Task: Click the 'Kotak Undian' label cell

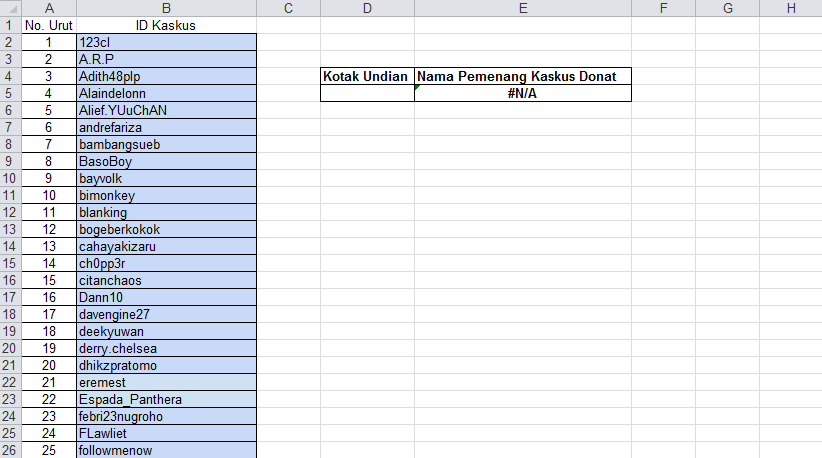Action: coord(367,77)
